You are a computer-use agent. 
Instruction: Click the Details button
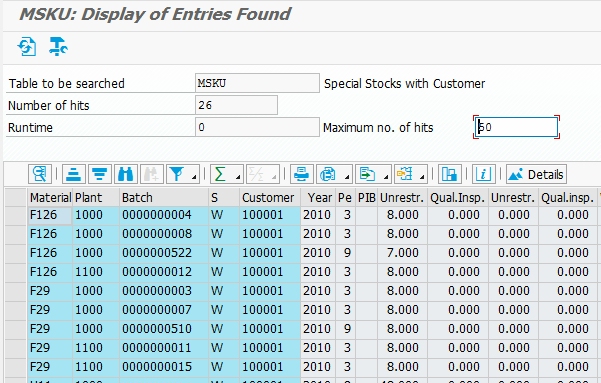point(536,174)
